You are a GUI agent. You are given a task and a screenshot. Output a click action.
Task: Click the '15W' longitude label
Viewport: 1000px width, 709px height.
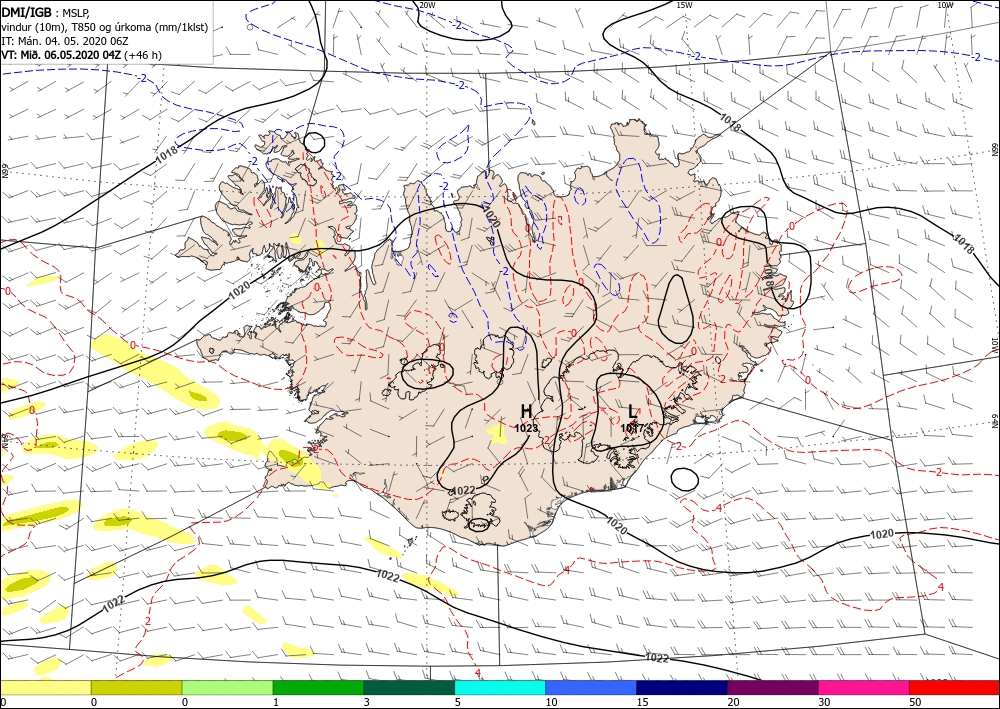point(684,5)
